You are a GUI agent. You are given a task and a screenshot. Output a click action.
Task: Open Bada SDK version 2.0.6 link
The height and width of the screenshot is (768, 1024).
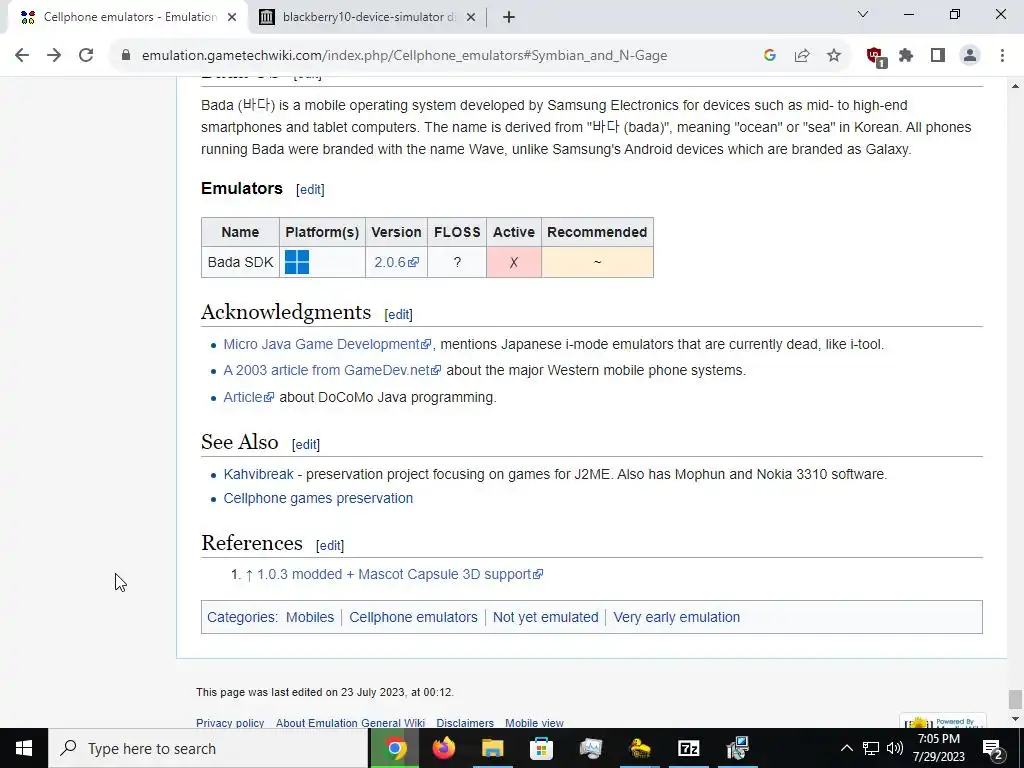[396, 262]
